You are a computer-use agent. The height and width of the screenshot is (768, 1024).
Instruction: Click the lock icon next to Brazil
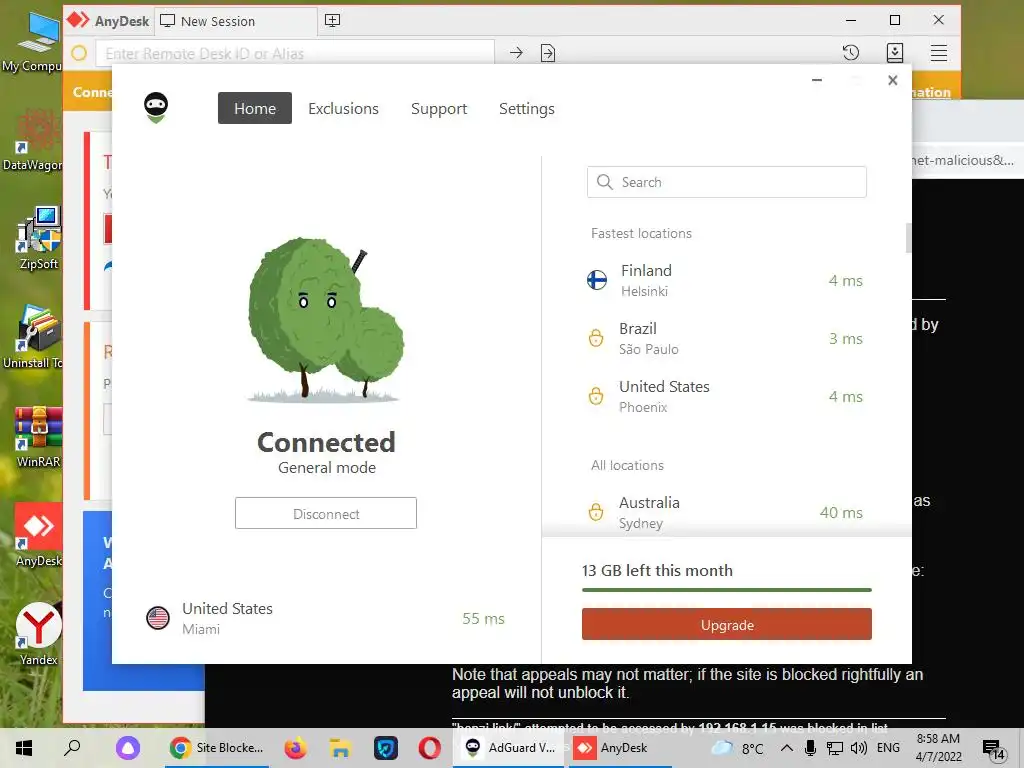[x=596, y=338]
